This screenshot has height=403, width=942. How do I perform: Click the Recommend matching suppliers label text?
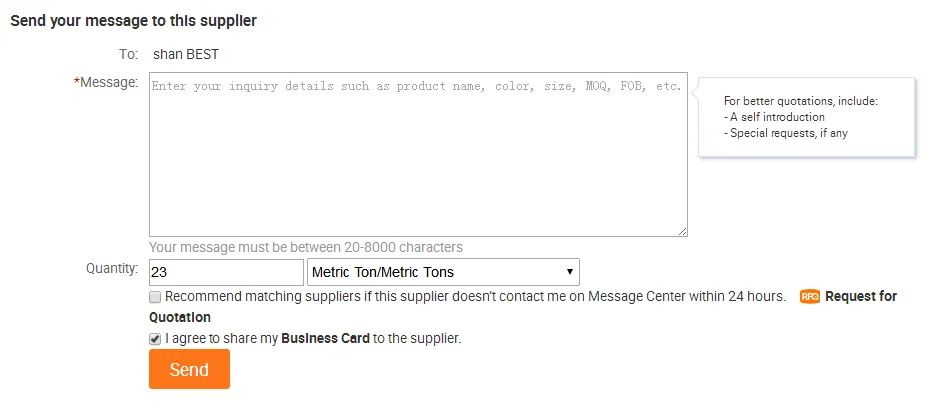pyautogui.click(x=475, y=297)
